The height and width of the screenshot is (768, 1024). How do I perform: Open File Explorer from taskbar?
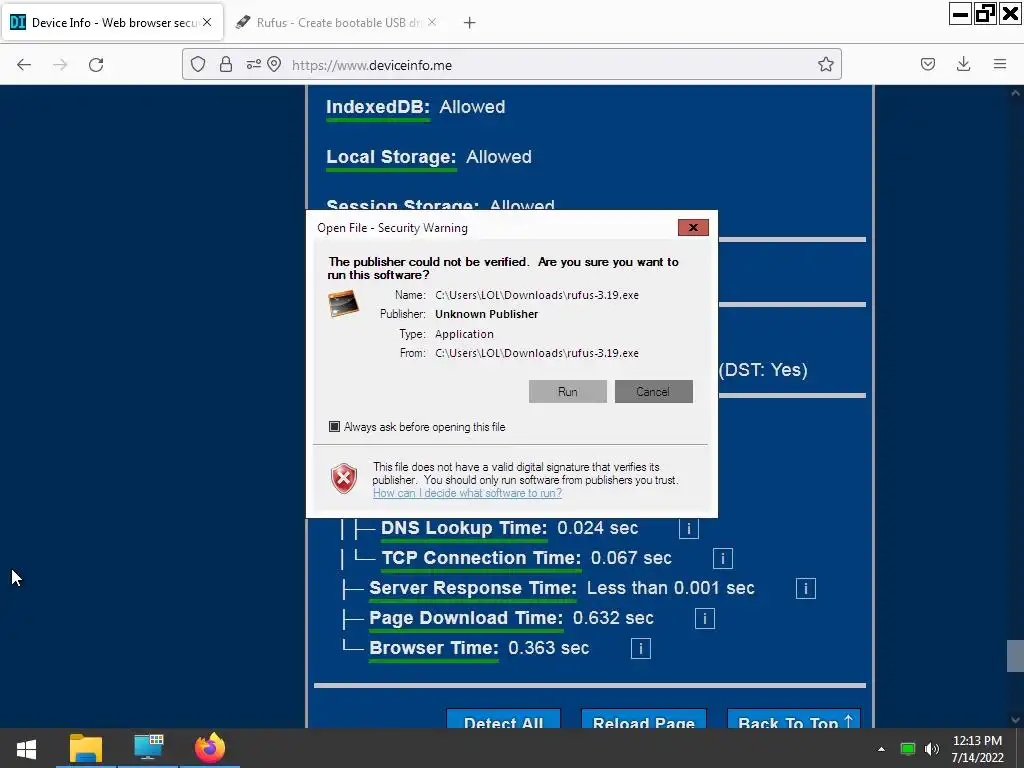pos(86,748)
